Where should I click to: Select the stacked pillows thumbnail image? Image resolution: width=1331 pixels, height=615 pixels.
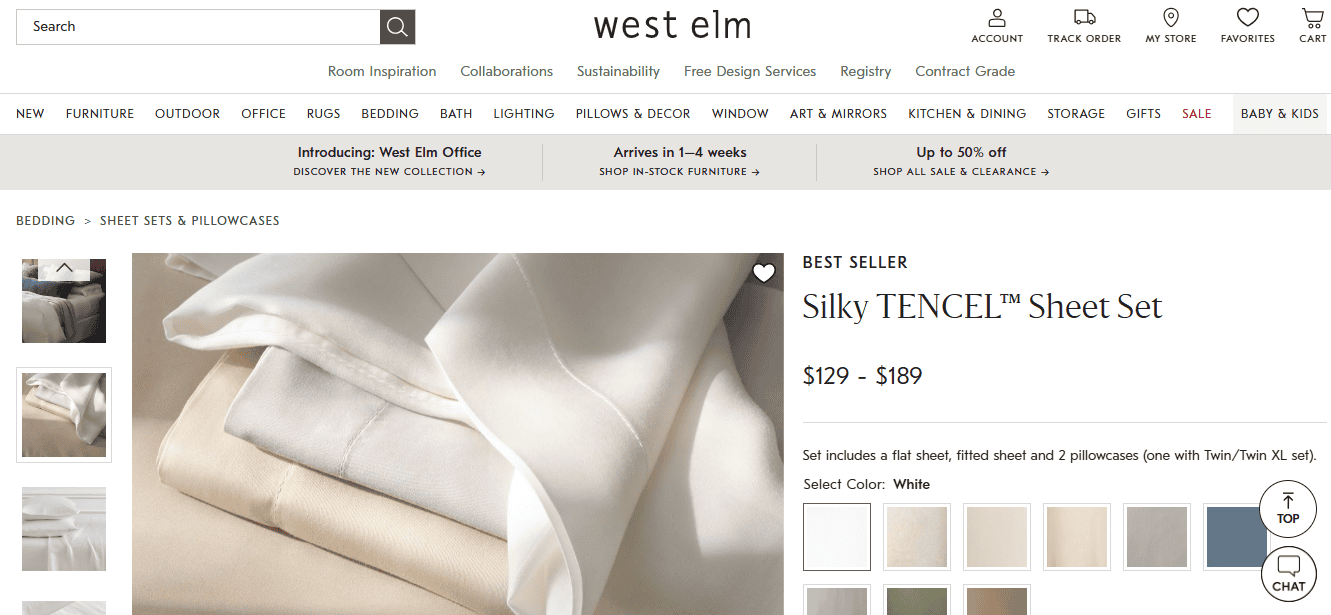(64, 529)
